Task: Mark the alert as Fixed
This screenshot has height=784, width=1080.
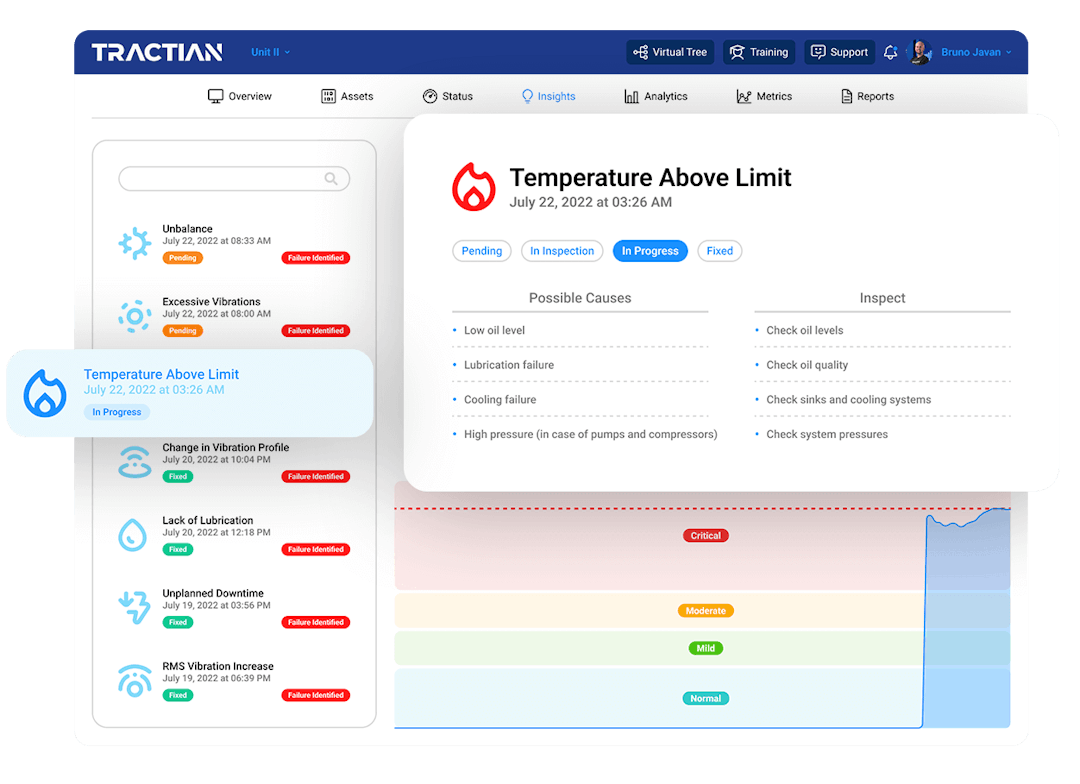Action: 719,251
